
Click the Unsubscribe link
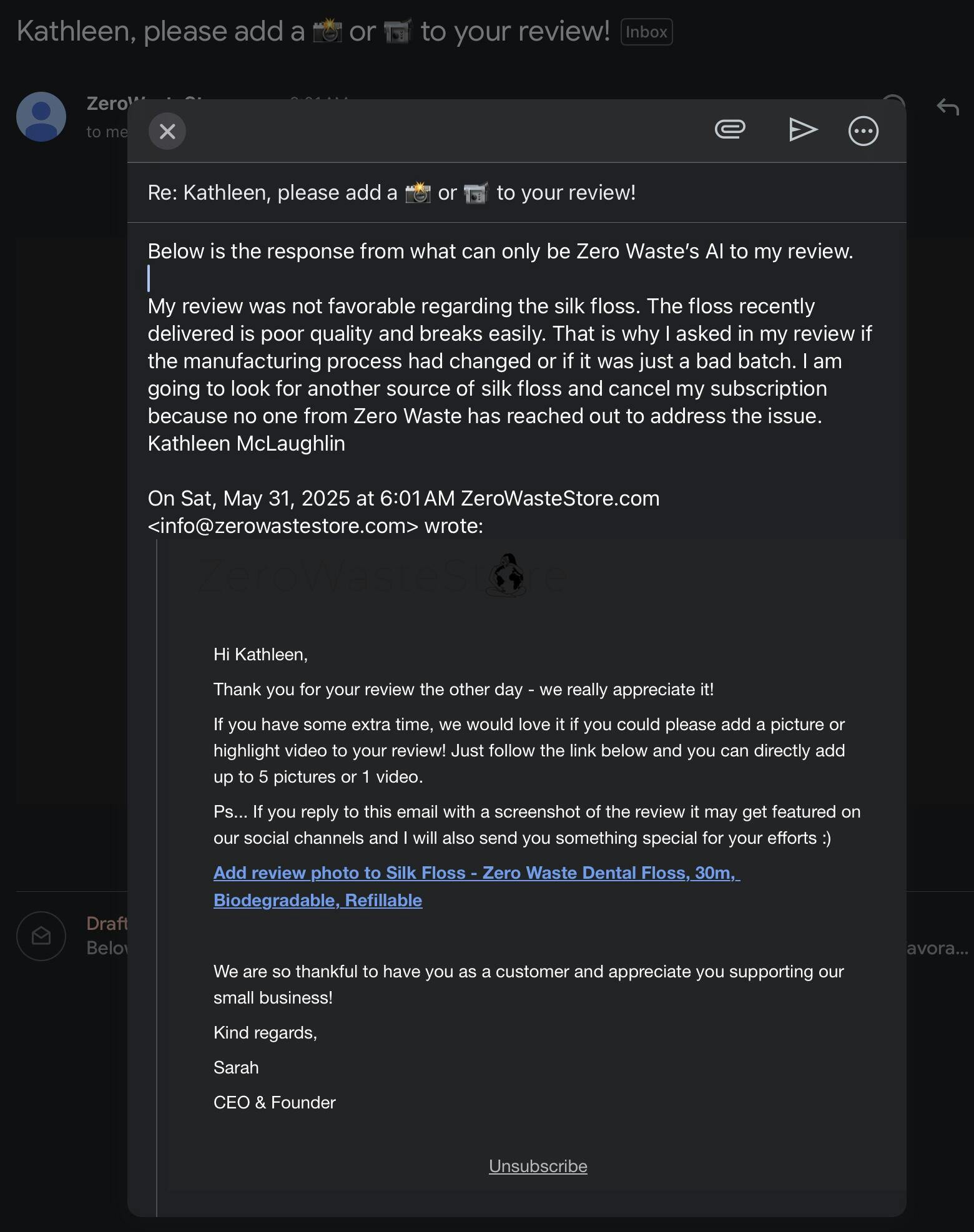(x=538, y=1166)
